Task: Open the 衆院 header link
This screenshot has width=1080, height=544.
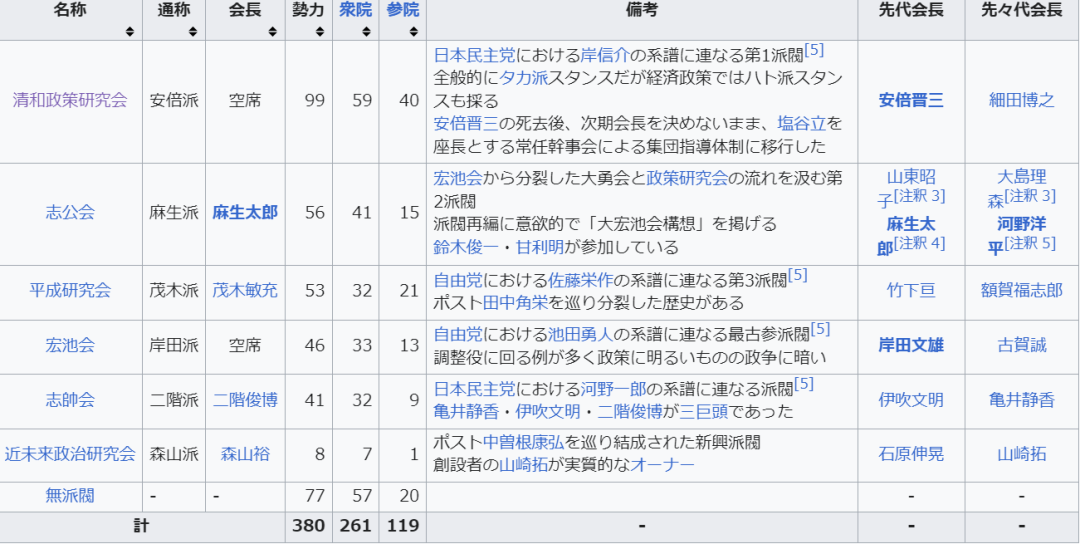Action: [355, 10]
